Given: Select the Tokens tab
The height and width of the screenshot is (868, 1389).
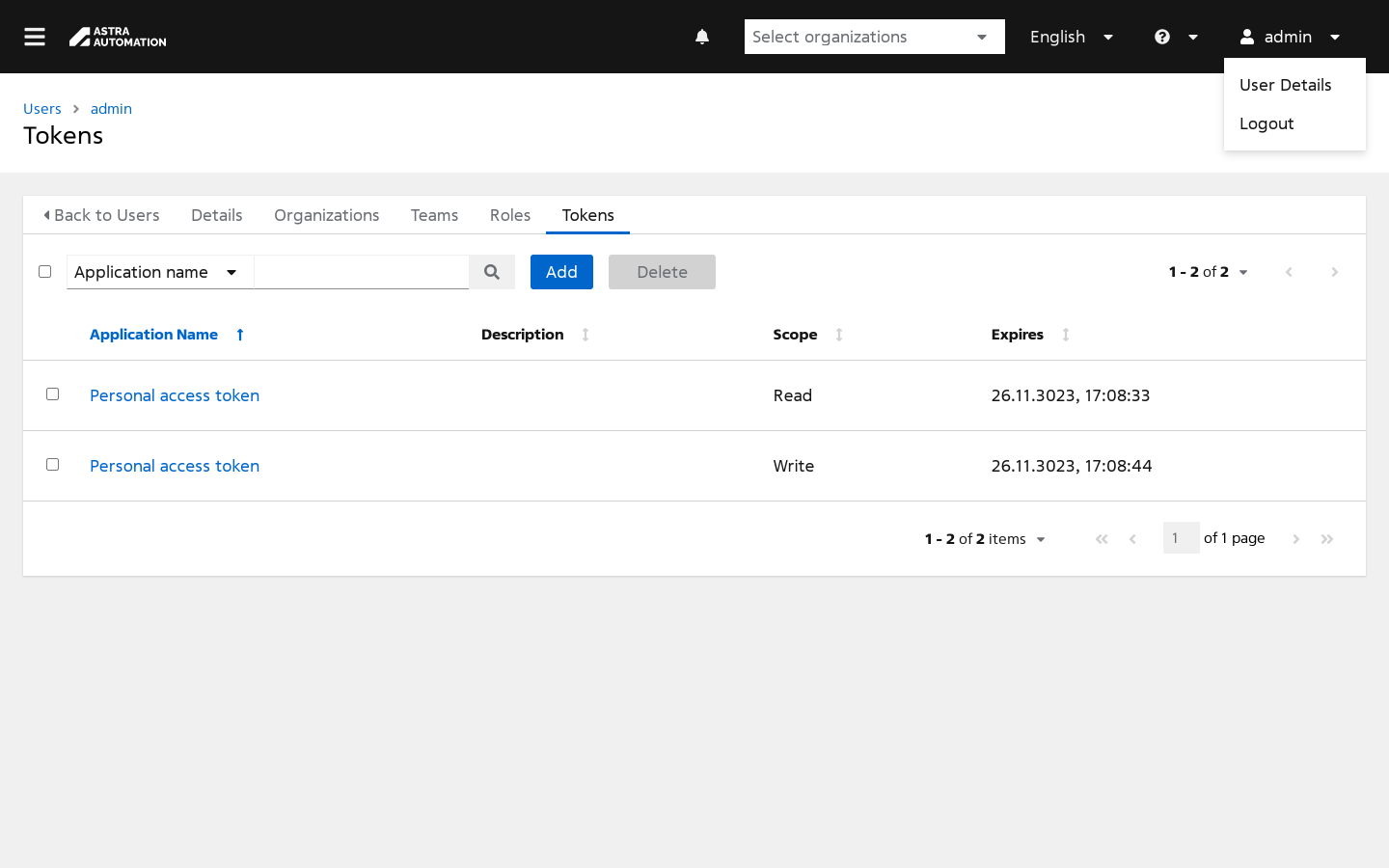Looking at the screenshot, I should pos(588,215).
